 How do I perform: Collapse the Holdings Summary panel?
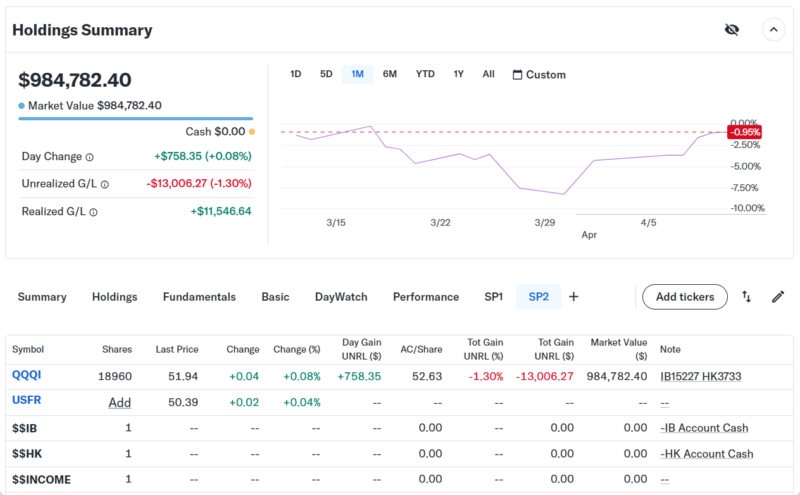[x=773, y=29]
